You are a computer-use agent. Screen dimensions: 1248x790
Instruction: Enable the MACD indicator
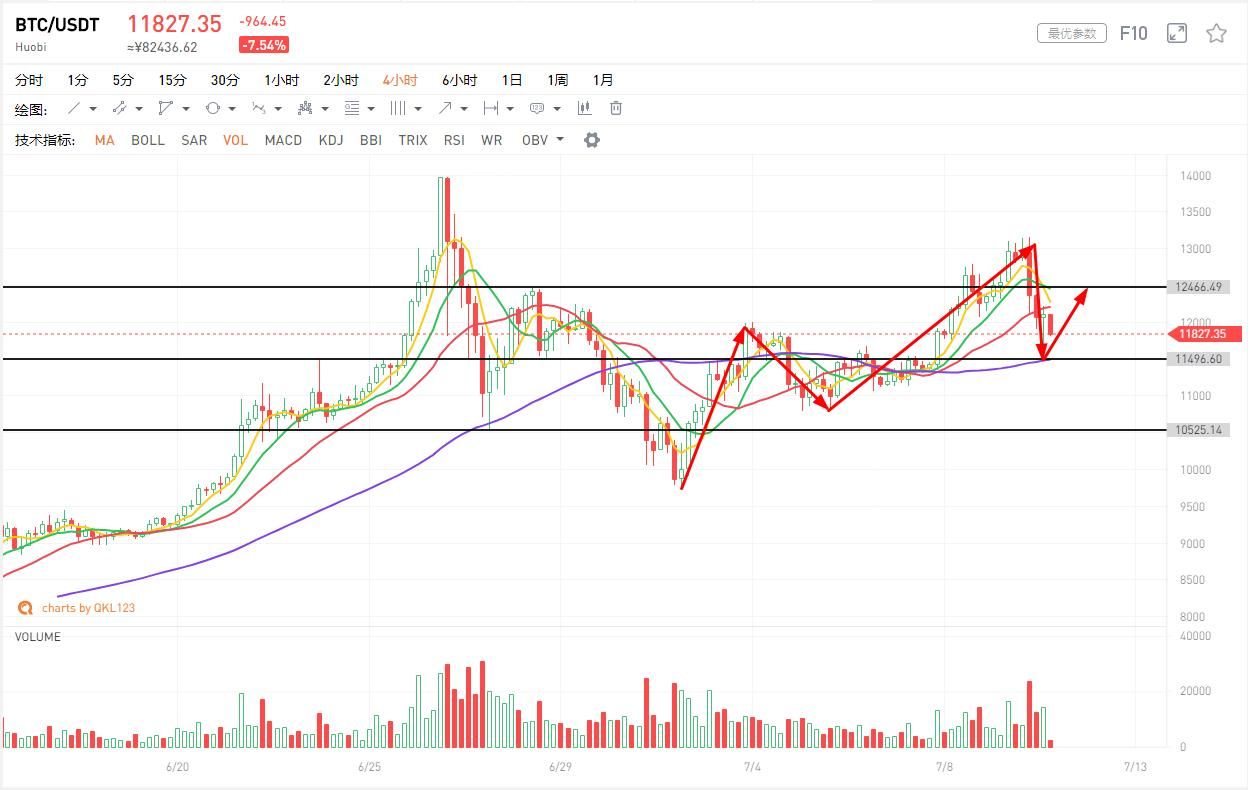pos(283,140)
